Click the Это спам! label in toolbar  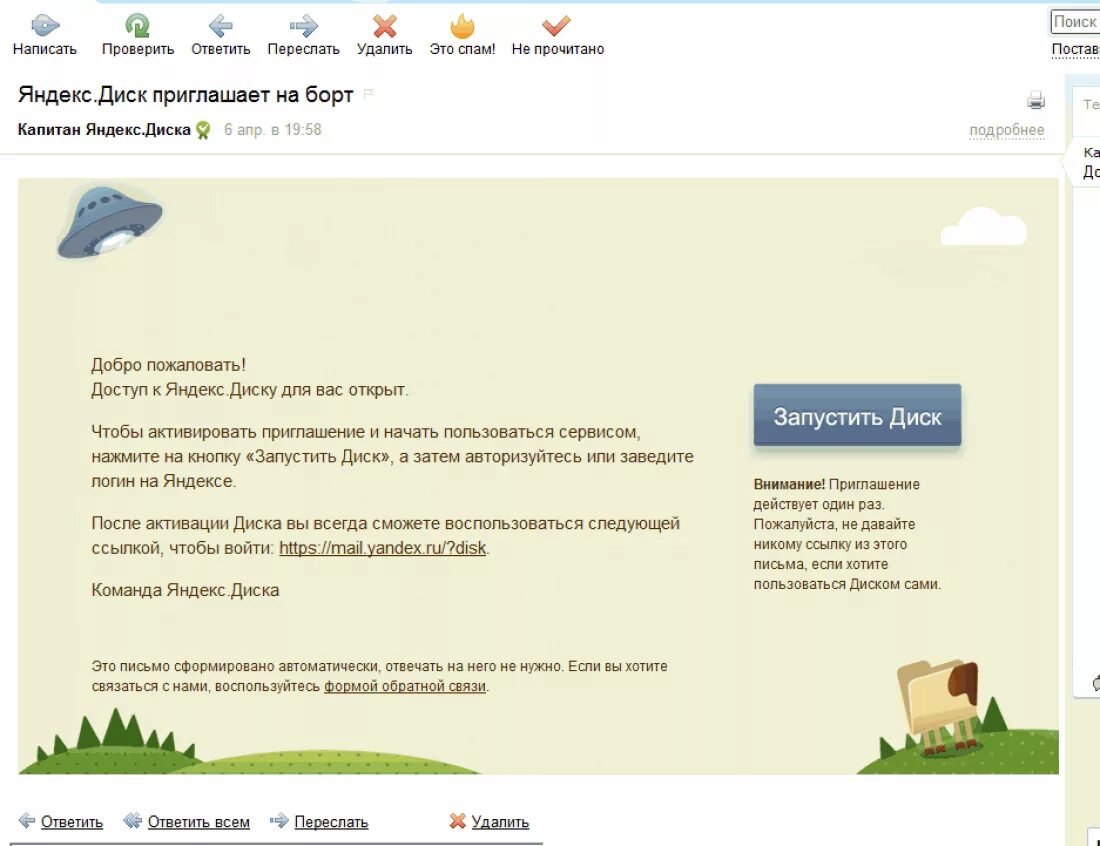coord(462,49)
